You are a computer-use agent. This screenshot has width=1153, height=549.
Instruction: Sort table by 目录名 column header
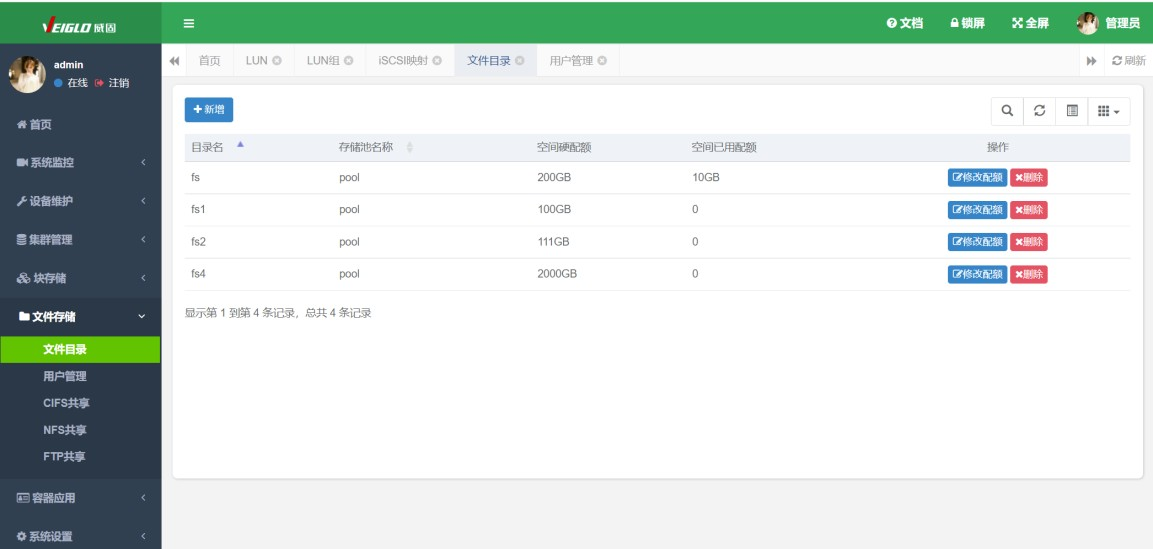(x=207, y=148)
